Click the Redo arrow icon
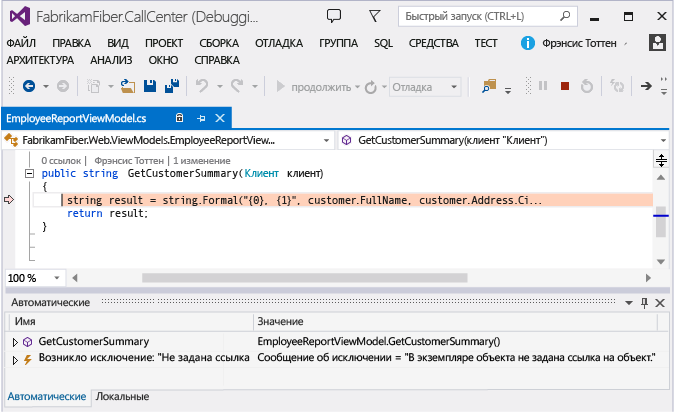Viewport: 674px width, 412px height. (237, 86)
